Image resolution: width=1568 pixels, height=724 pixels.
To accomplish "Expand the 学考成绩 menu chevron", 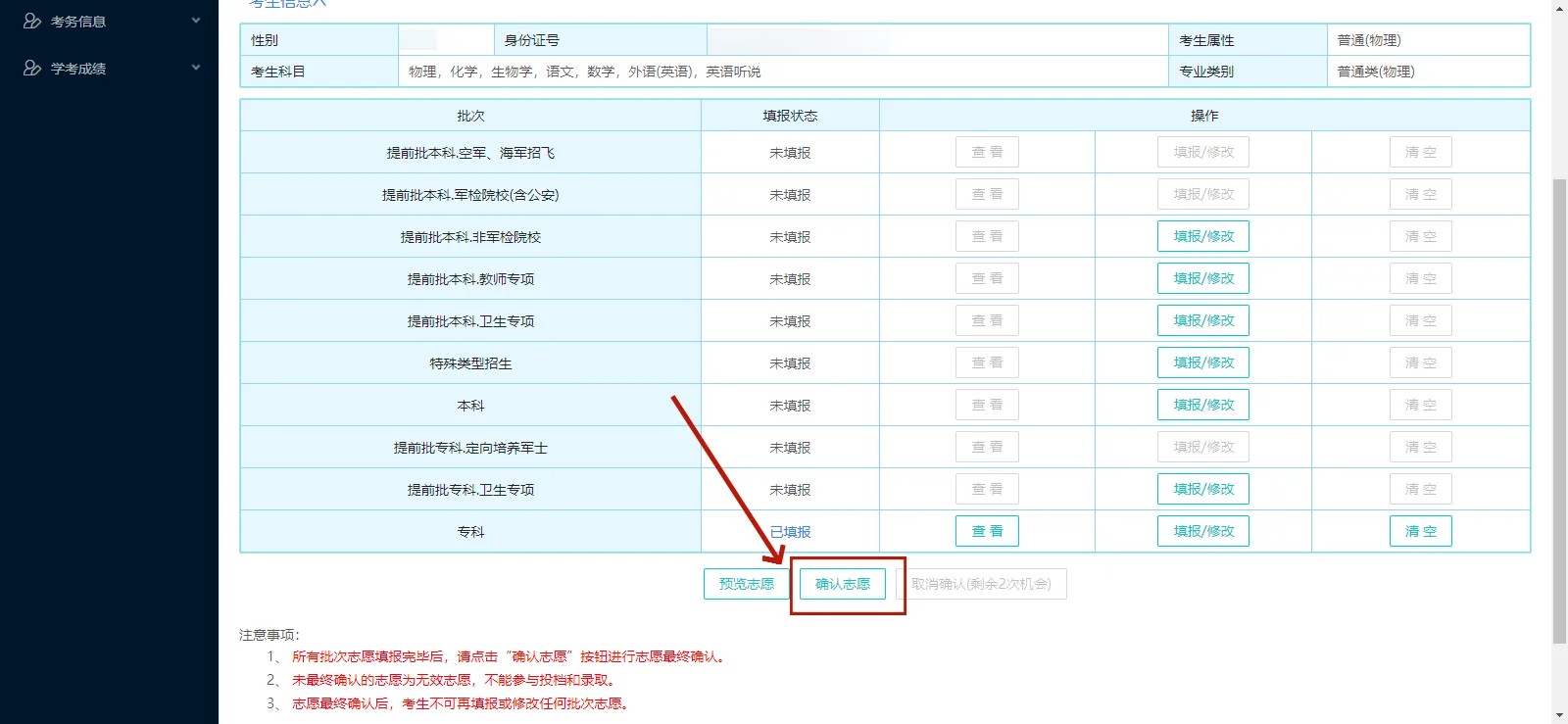I will click(196, 68).
